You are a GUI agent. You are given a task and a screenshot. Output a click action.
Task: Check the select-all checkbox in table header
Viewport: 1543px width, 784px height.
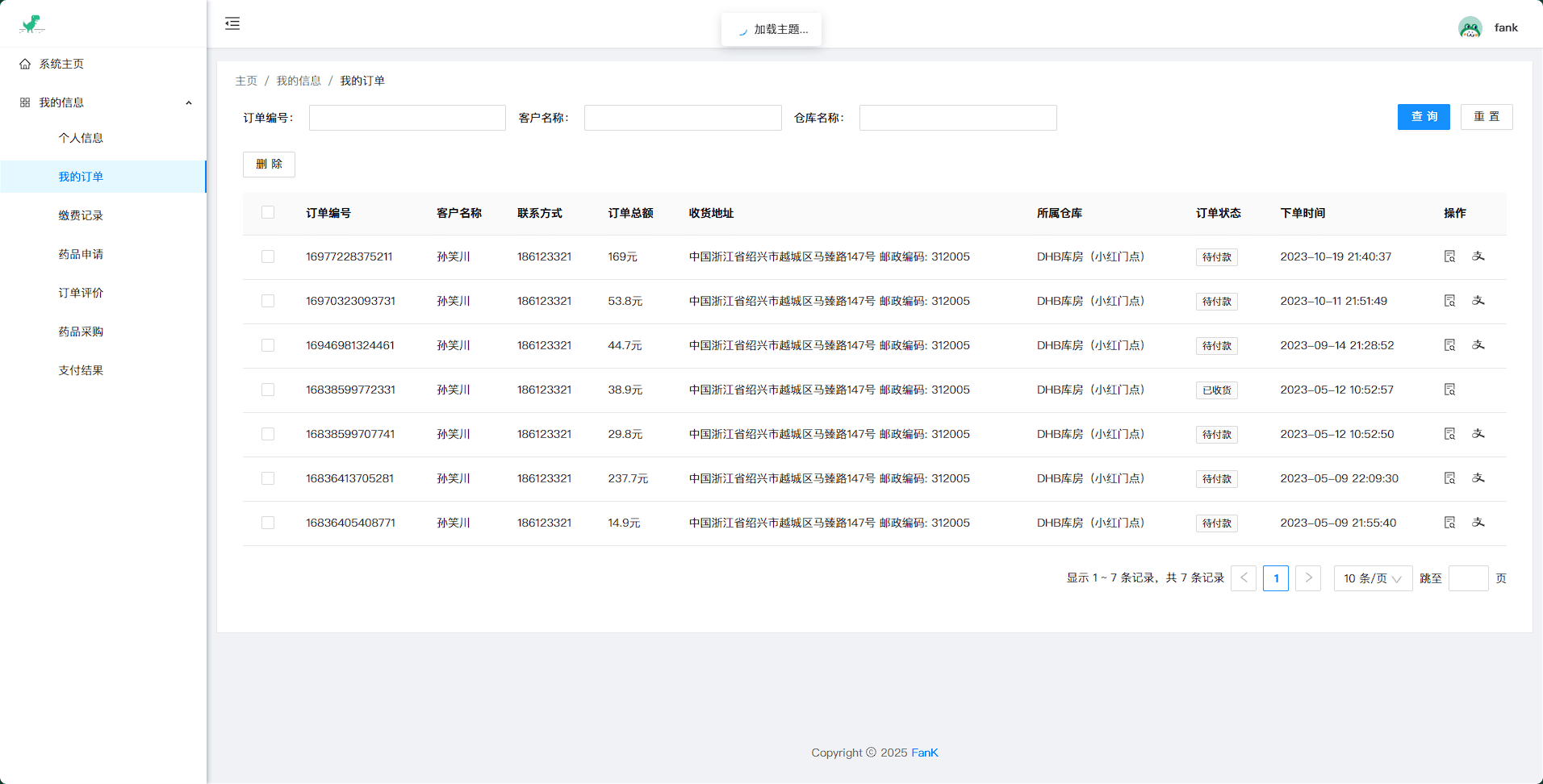(x=268, y=213)
